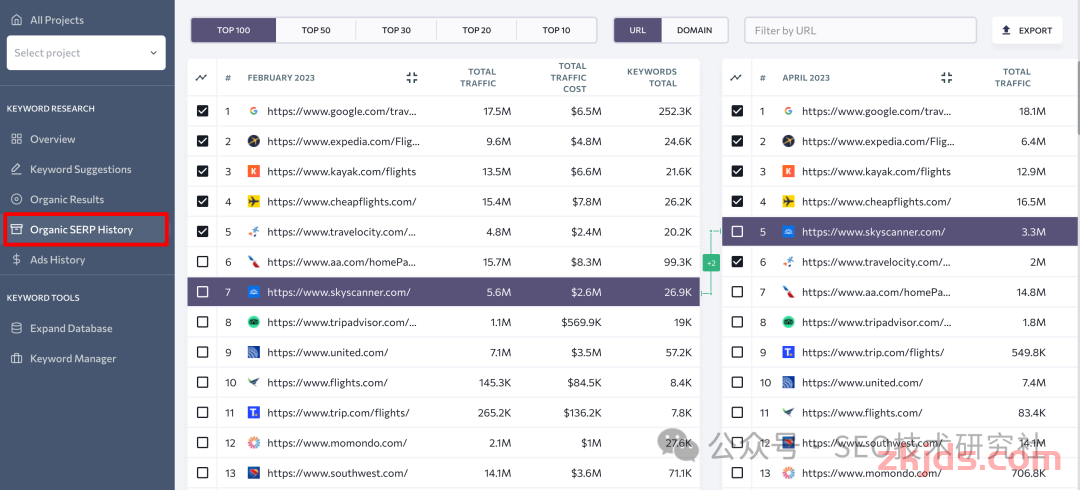Click Cheapflights favicon in February table
Viewport: 1080px width, 490px height.
point(253,202)
